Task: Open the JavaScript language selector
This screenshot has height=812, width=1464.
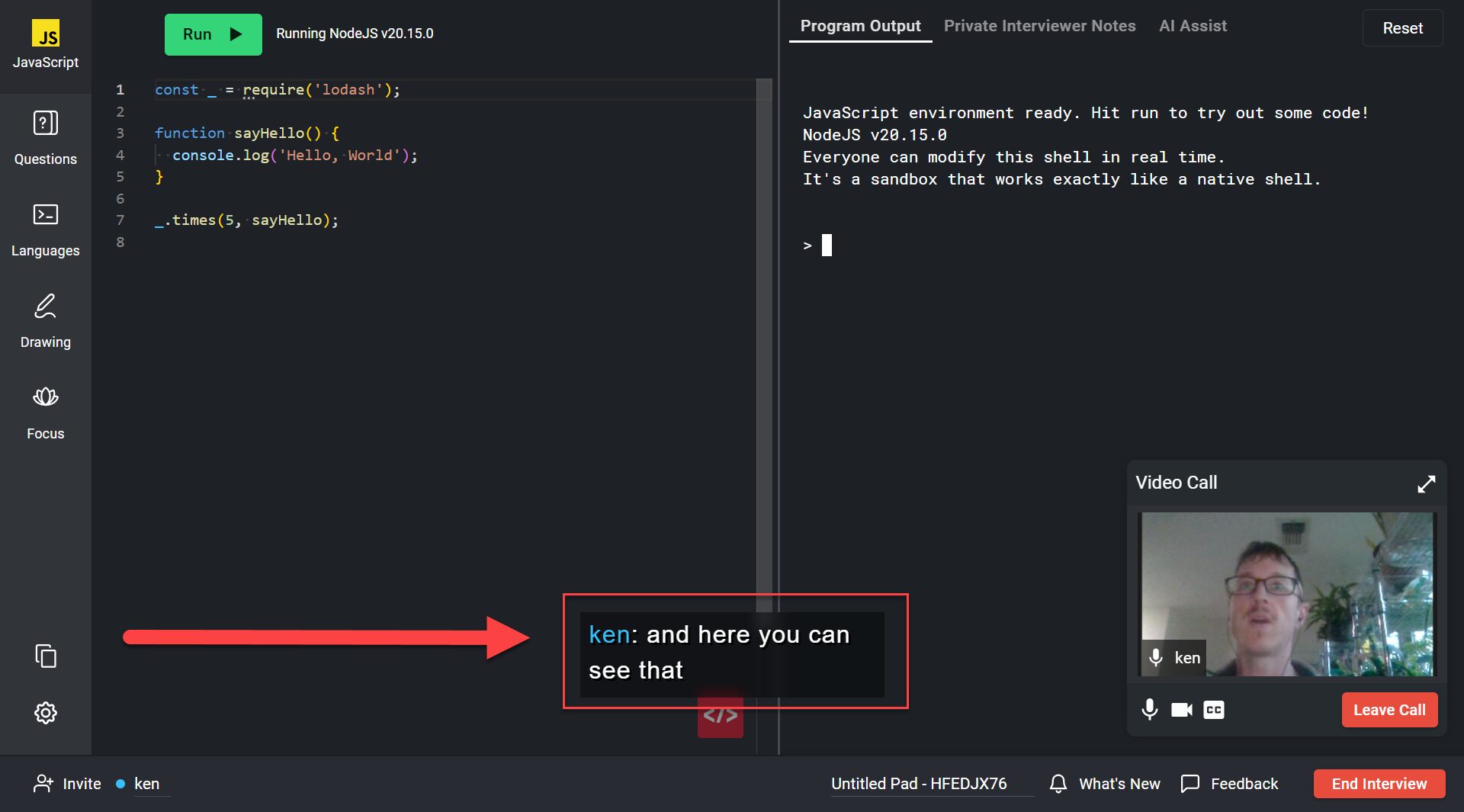Action: pyautogui.click(x=45, y=46)
